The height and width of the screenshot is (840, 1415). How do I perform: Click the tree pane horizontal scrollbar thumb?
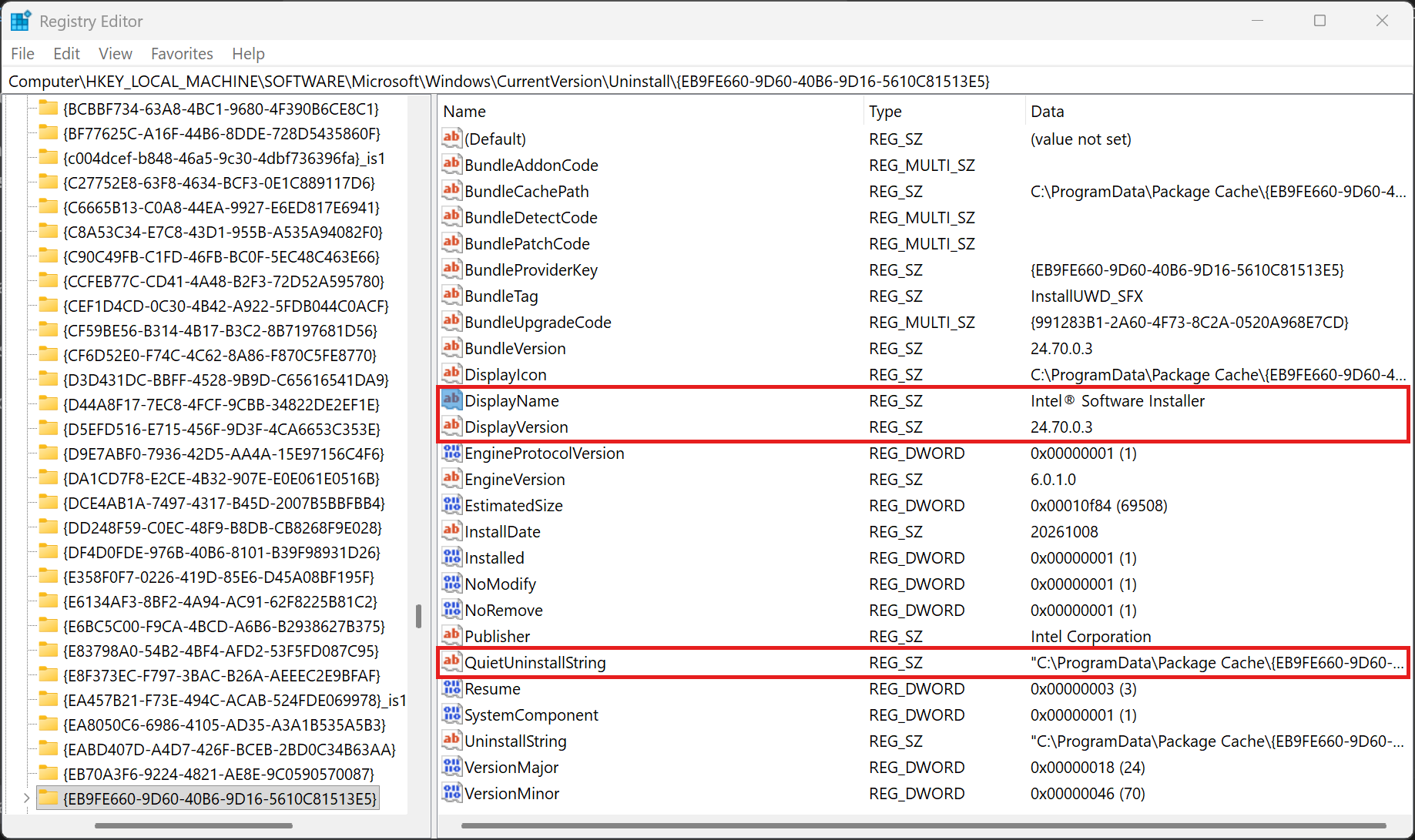(193, 825)
